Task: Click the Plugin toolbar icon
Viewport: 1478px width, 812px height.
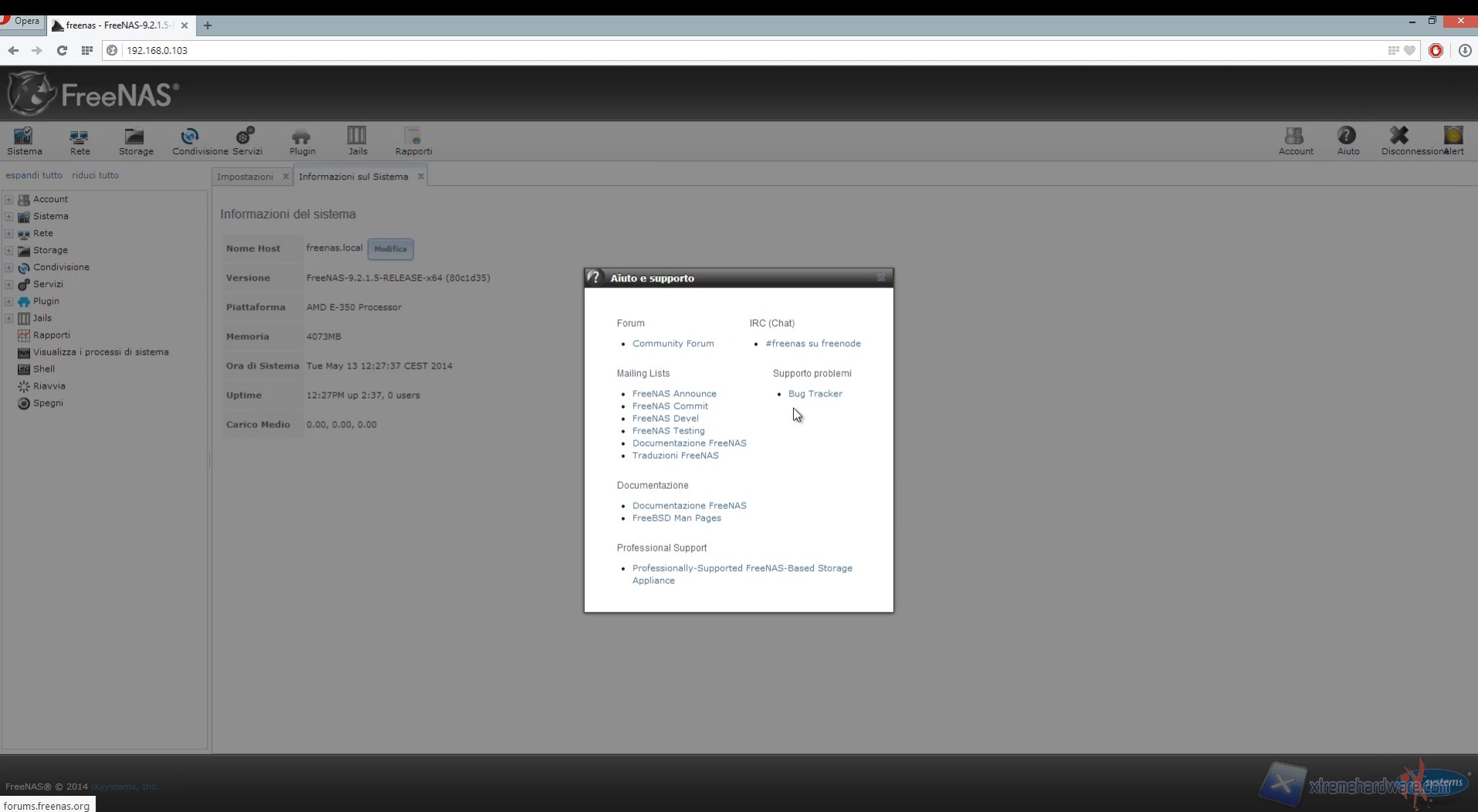Action: pos(302,141)
